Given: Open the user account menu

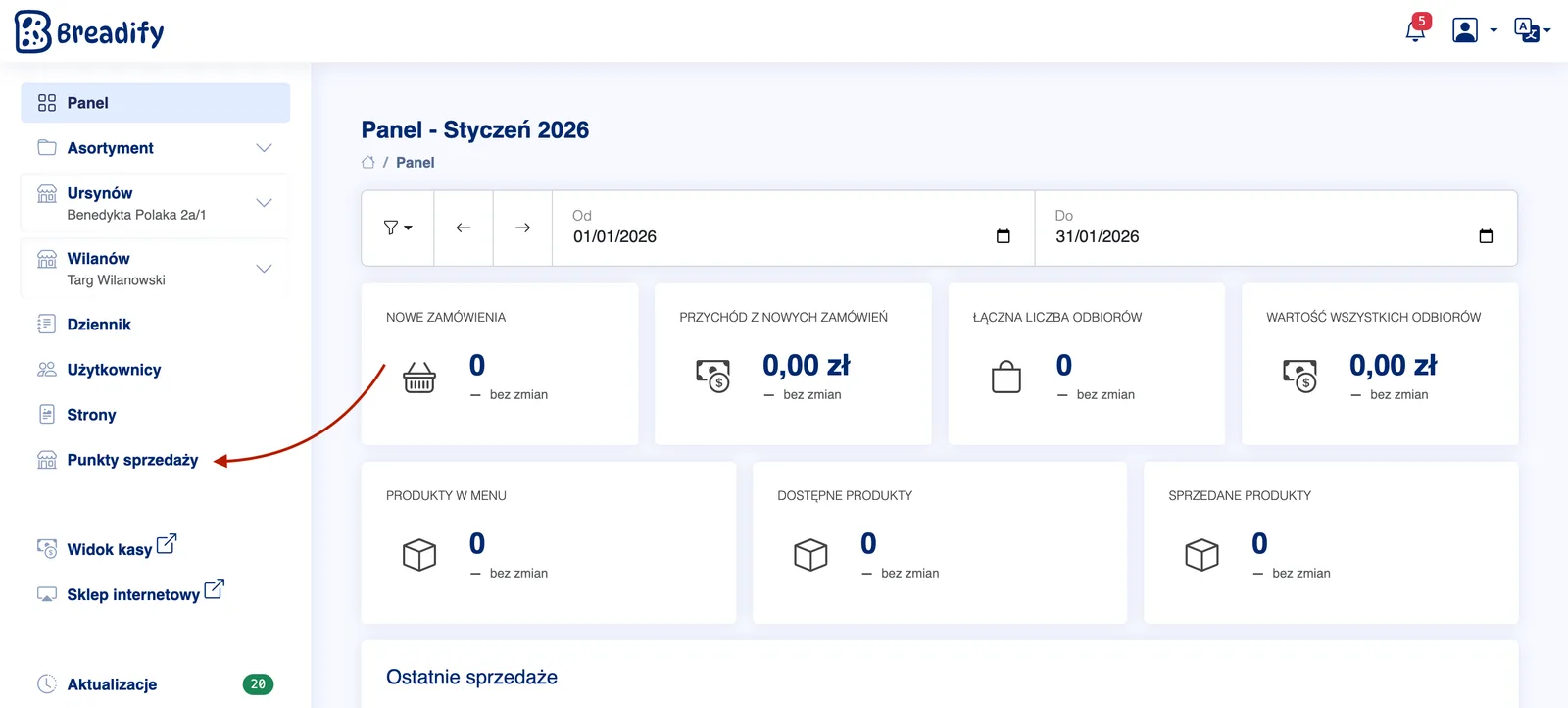Looking at the screenshot, I should (1474, 30).
